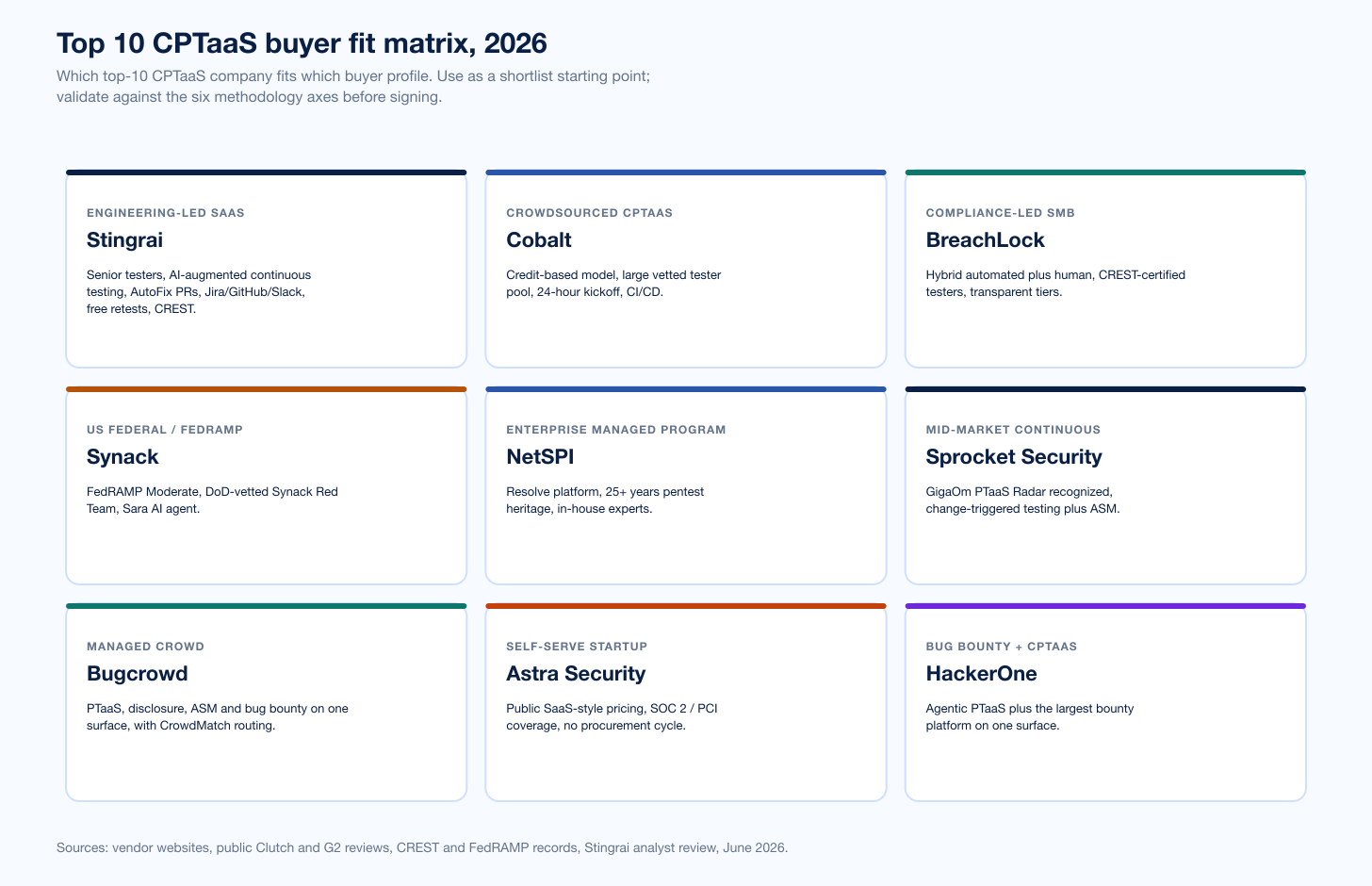
Task: Select the "US FEDERAL / FEDRAMP" label
Action: point(165,430)
